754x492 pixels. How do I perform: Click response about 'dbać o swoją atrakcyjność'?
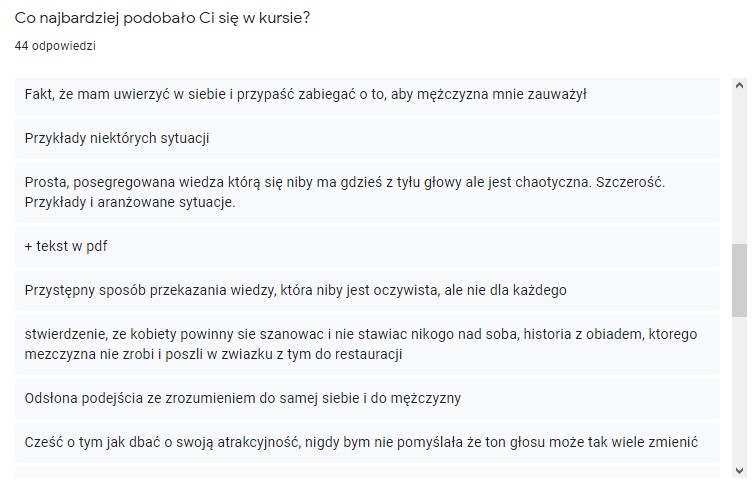click(x=367, y=442)
